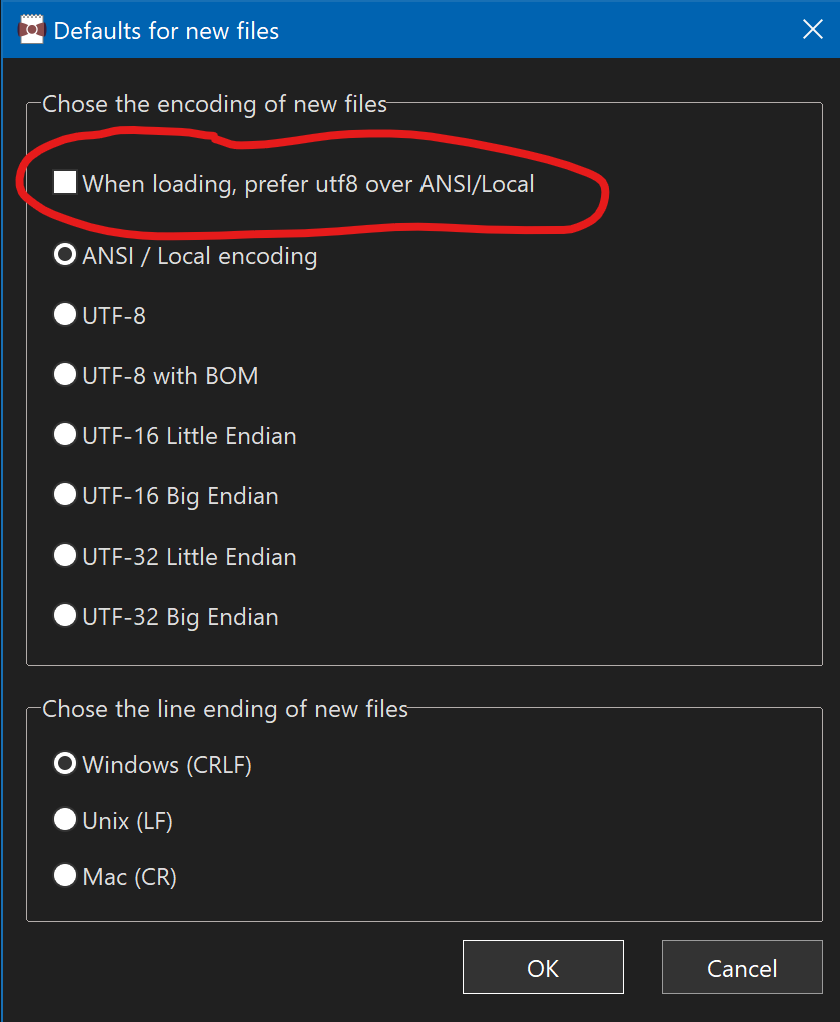The width and height of the screenshot is (840, 1022).
Task: Select the ANSI / Local encoding option
Action: 64,254
